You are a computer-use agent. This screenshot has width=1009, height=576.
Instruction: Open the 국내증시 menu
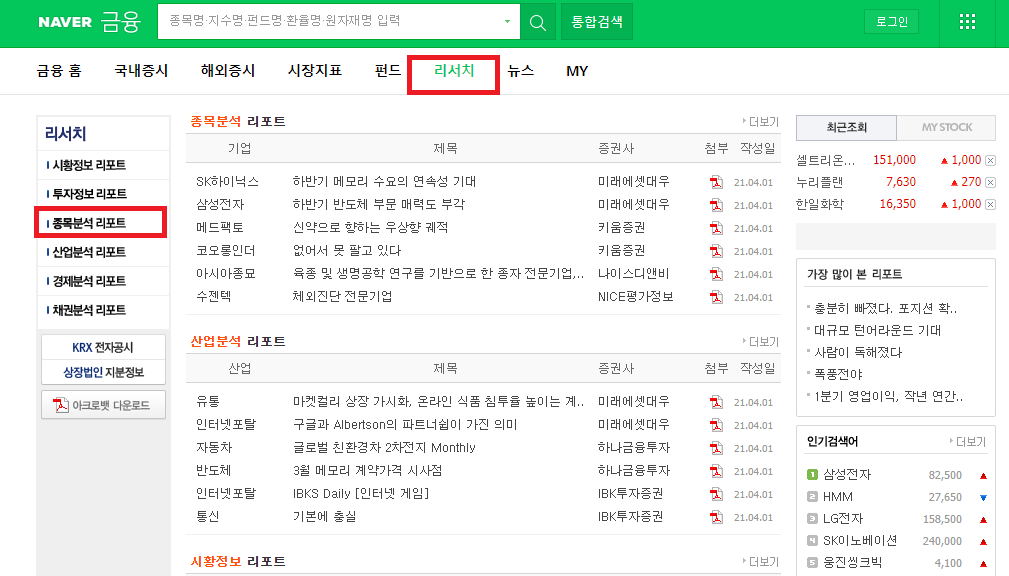tap(141, 71)
